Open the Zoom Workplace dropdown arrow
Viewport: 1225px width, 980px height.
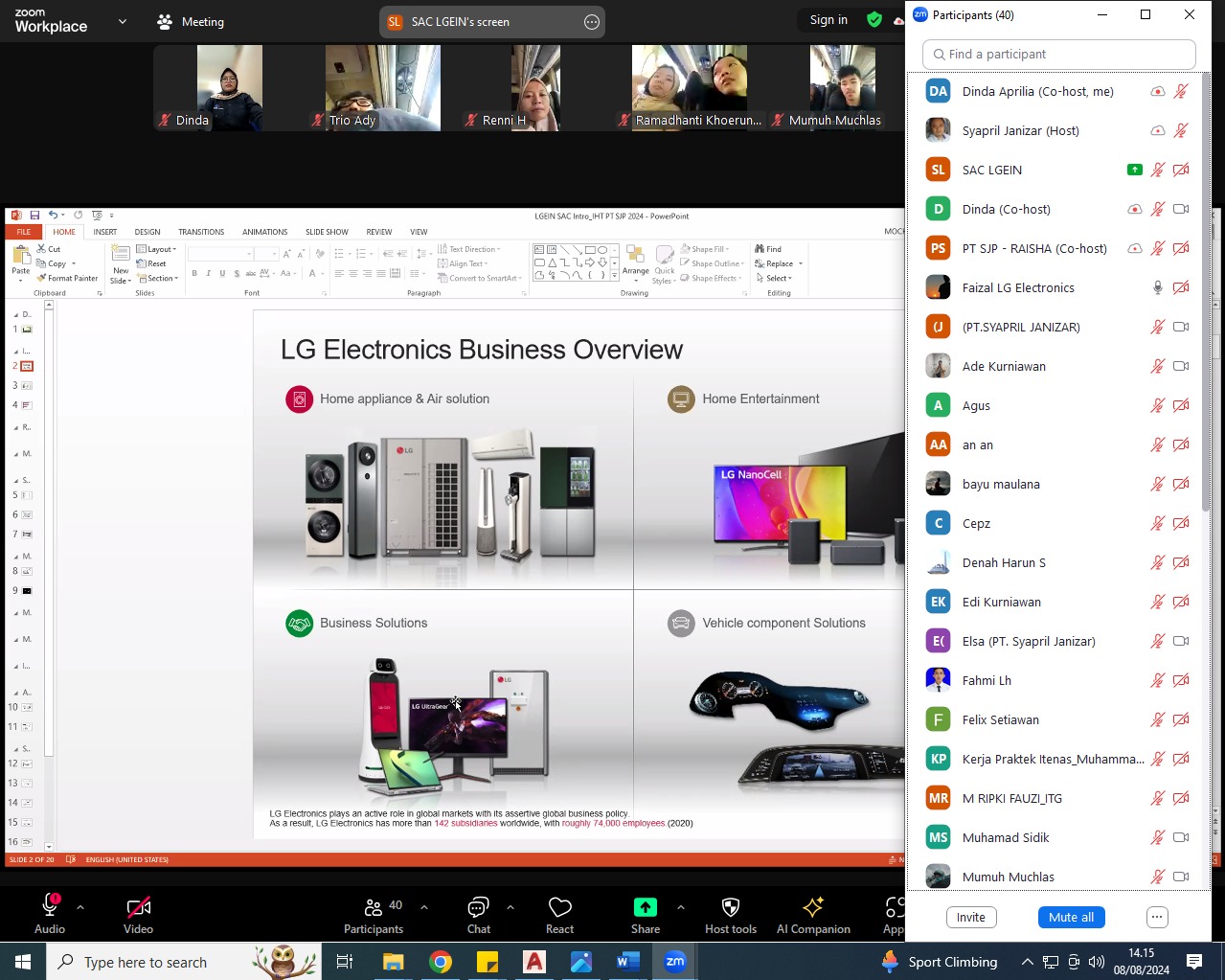click(x=123, y=21)
